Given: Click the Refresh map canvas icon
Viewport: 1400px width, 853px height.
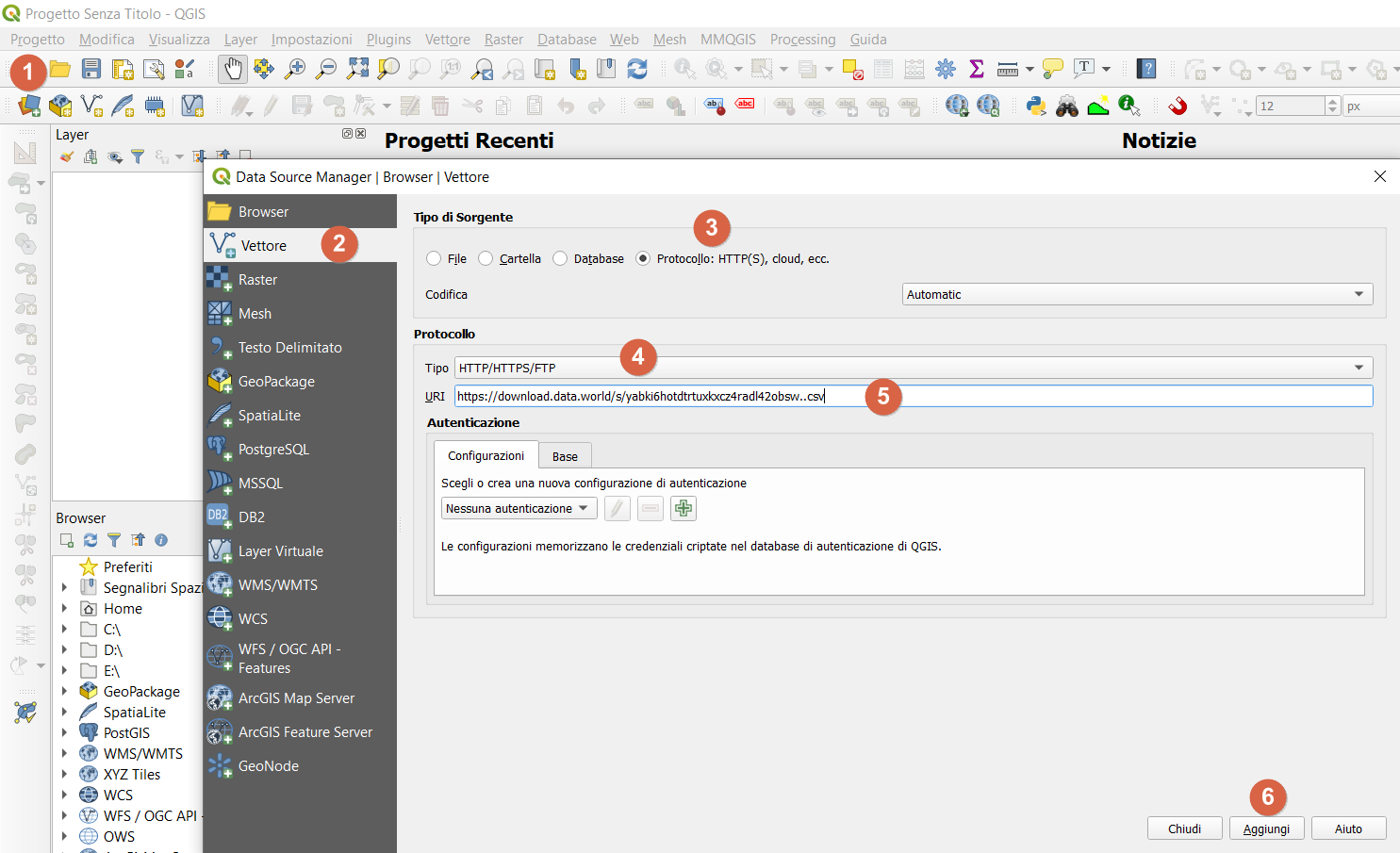Looking at the screenshot, I should (637, 69).
